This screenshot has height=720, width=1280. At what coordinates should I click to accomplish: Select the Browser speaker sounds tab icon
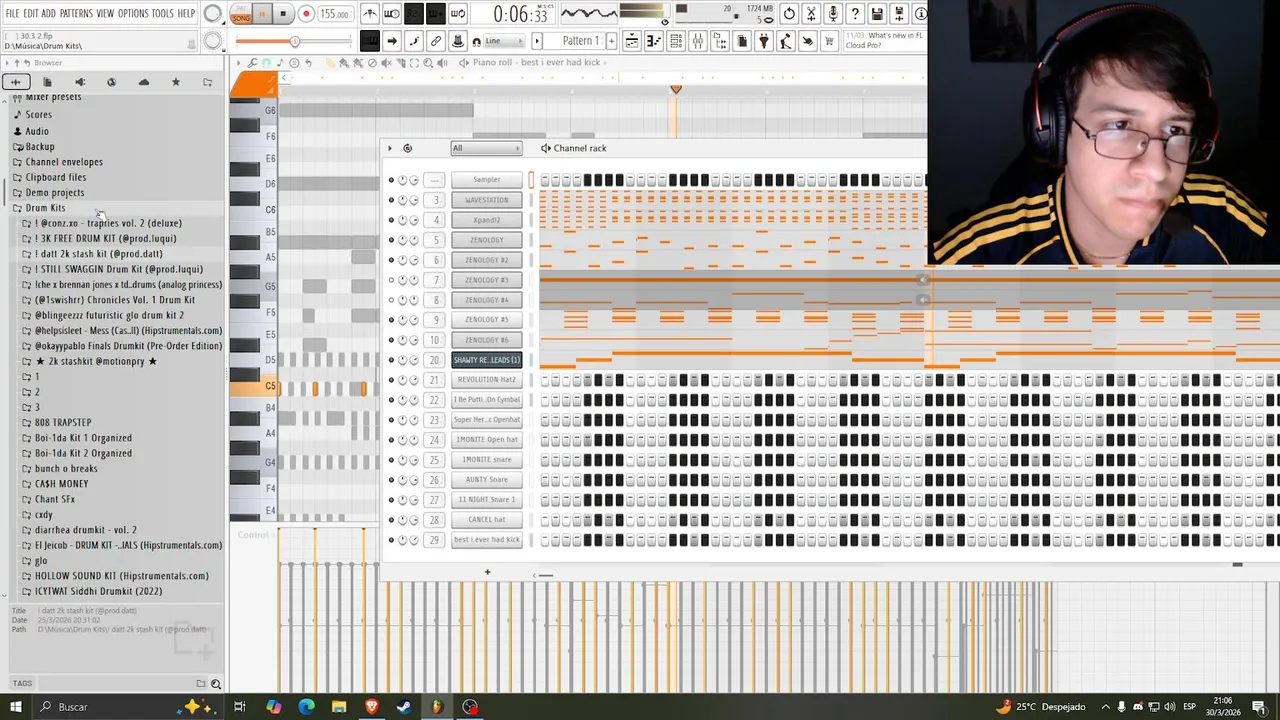click(80, 82)
